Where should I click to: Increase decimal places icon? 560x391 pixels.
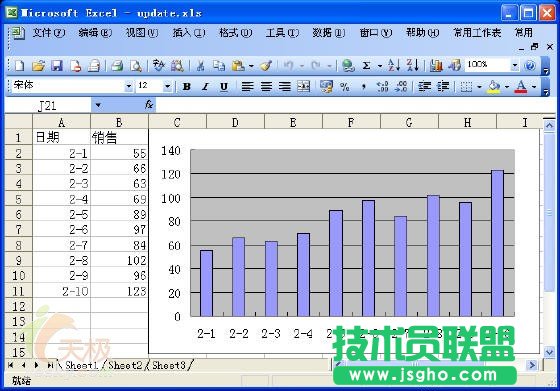[382, 86]
